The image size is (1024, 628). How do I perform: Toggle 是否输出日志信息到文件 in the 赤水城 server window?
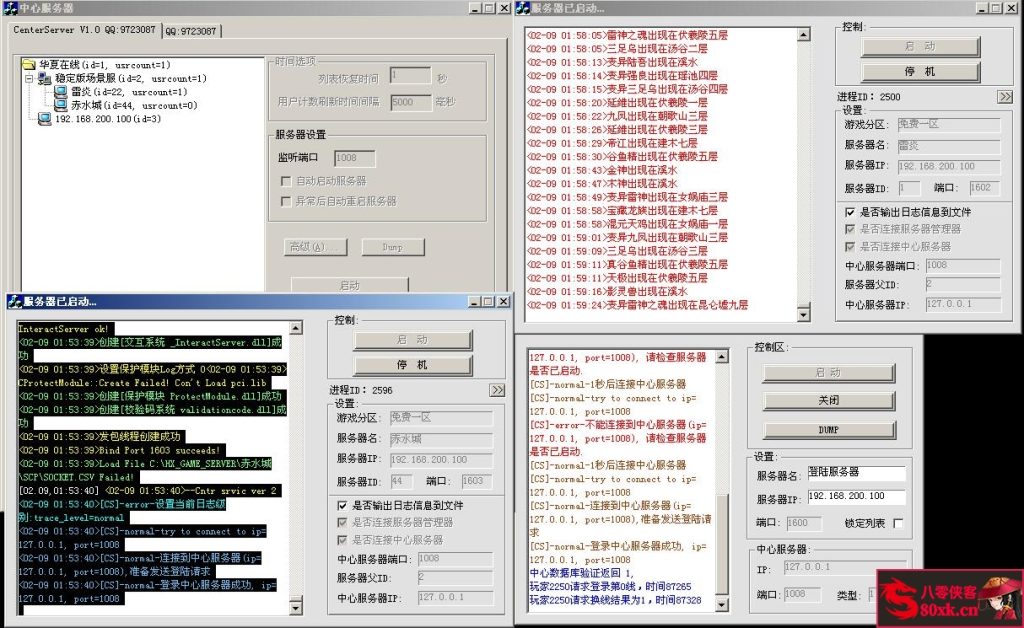click(x=342, y=505)
